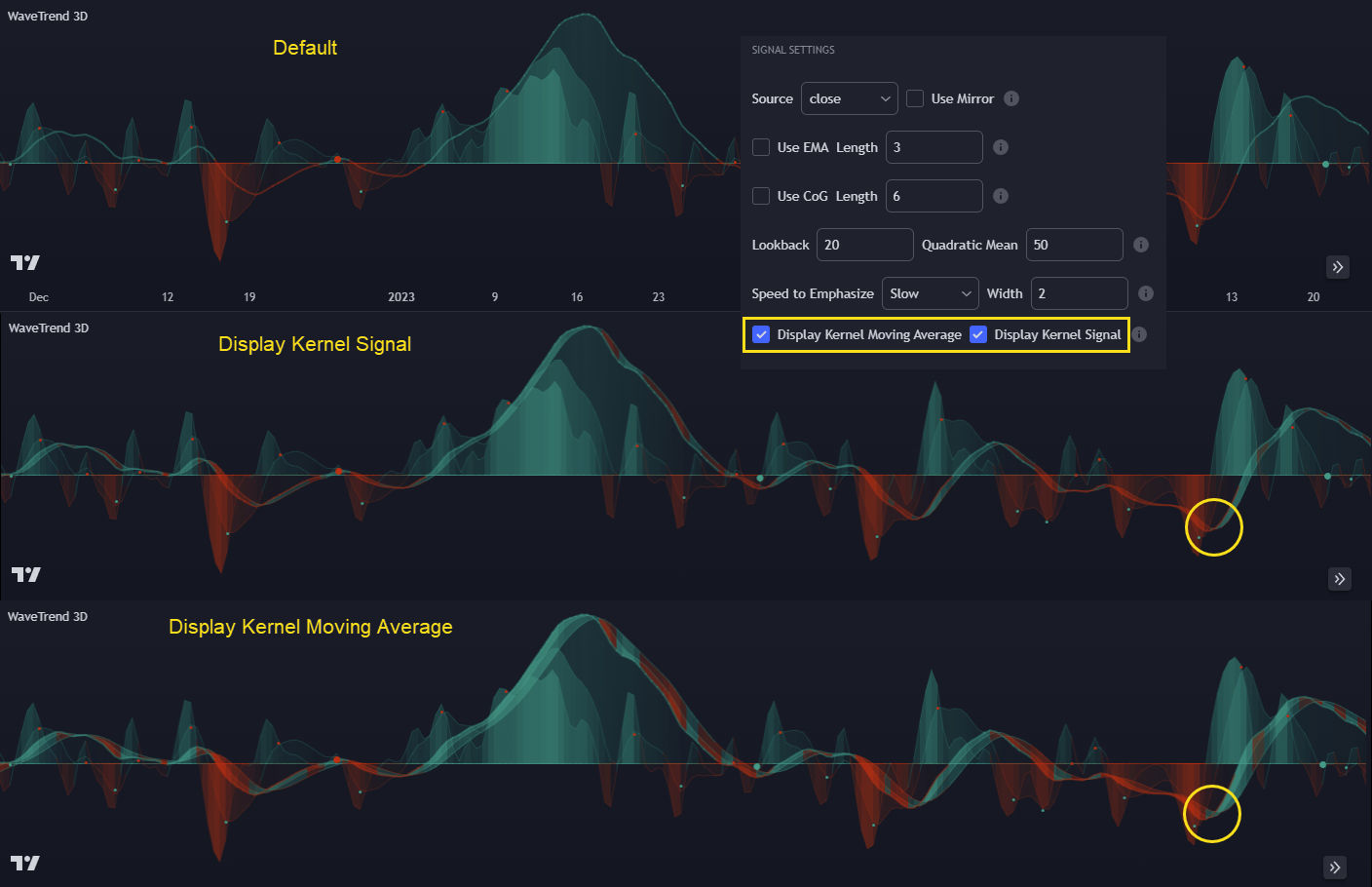Image resolution: width=1372 pixels, height=887 pixels.
Task: Click info icon beside EMA Length field
Action: pyautogui.click(x=1001, y=147)
